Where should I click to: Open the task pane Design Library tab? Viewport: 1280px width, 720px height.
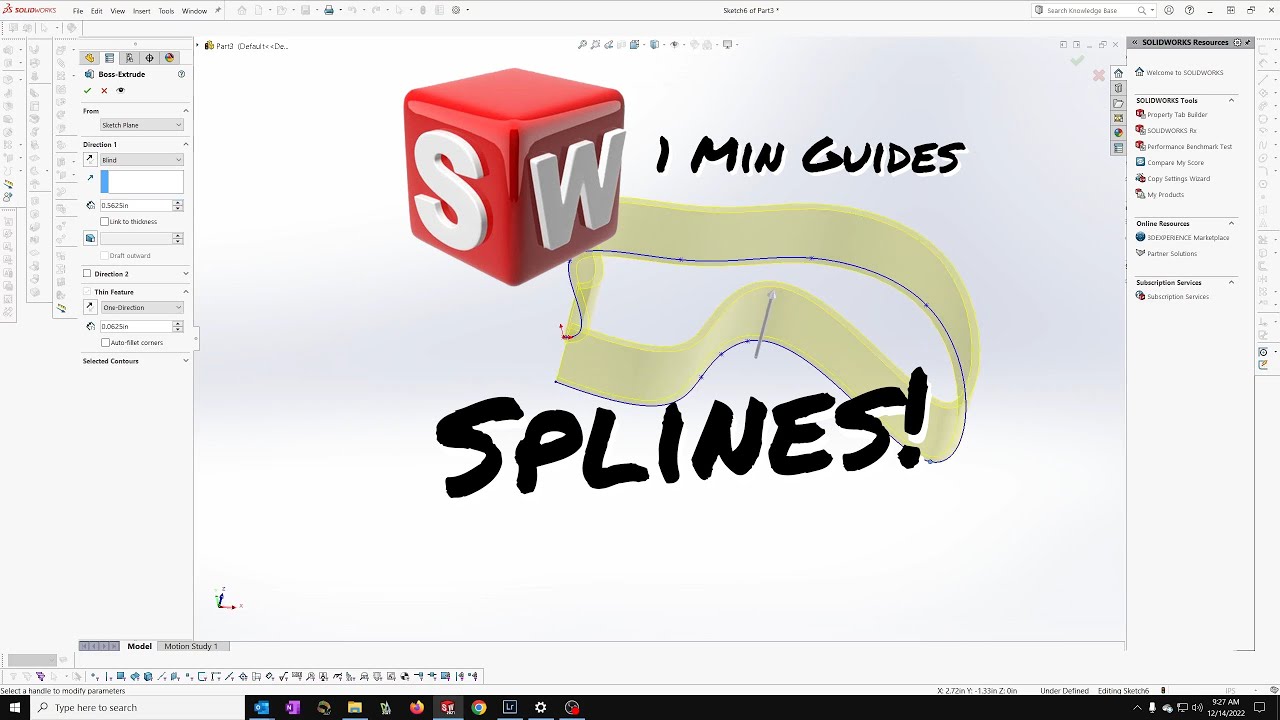pyautogui.click(x=1118, y=88)
